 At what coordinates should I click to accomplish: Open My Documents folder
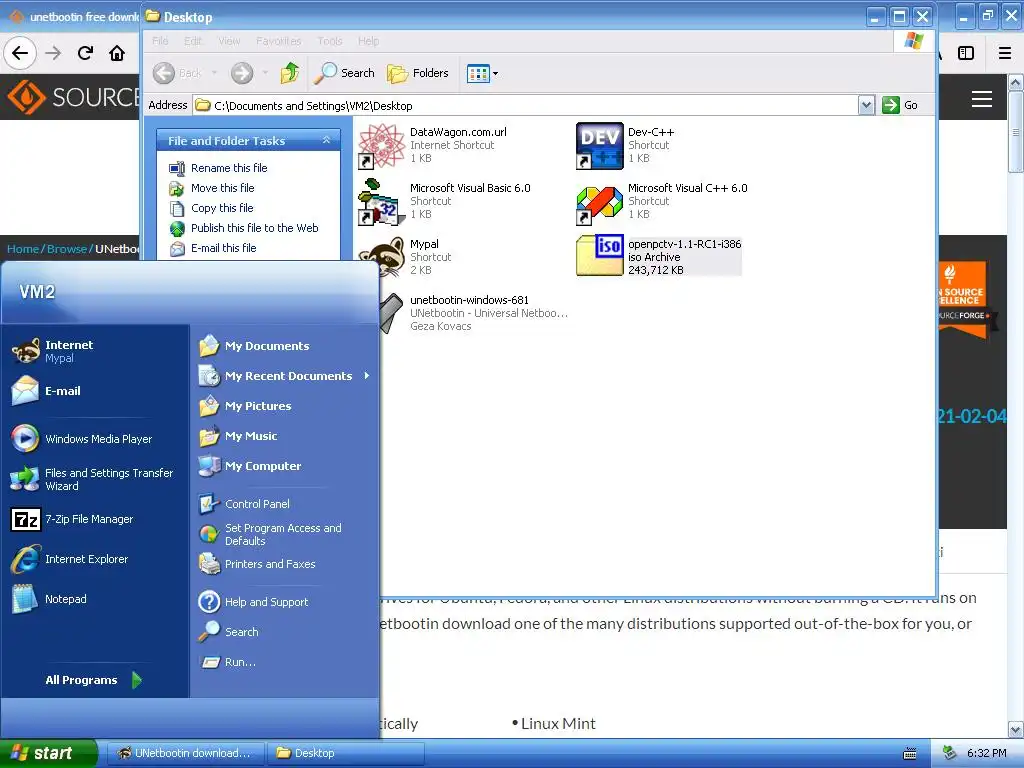254,346
